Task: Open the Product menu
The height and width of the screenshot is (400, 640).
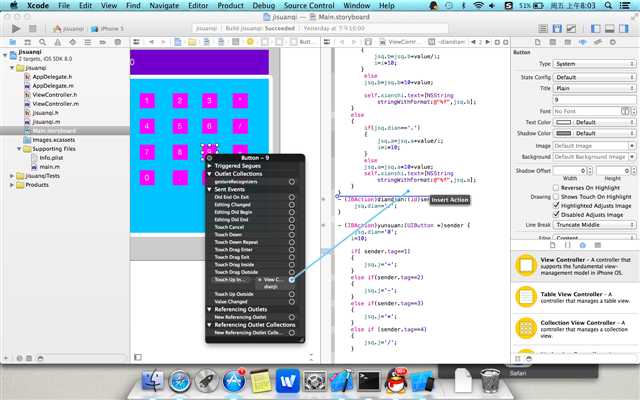Action: (230, 5)
